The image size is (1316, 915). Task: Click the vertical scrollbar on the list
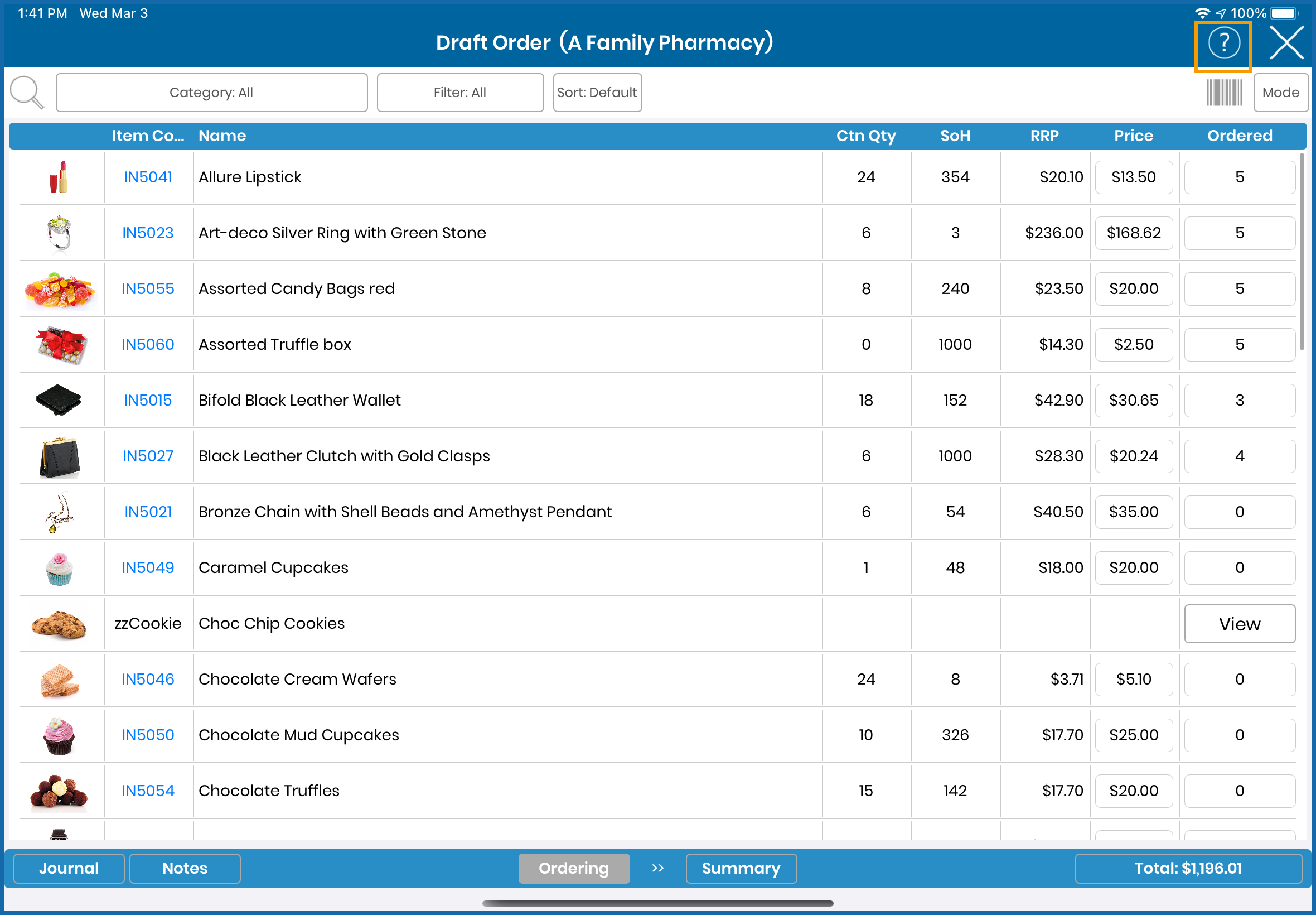pyautogui.click(x=1302, y=252)
